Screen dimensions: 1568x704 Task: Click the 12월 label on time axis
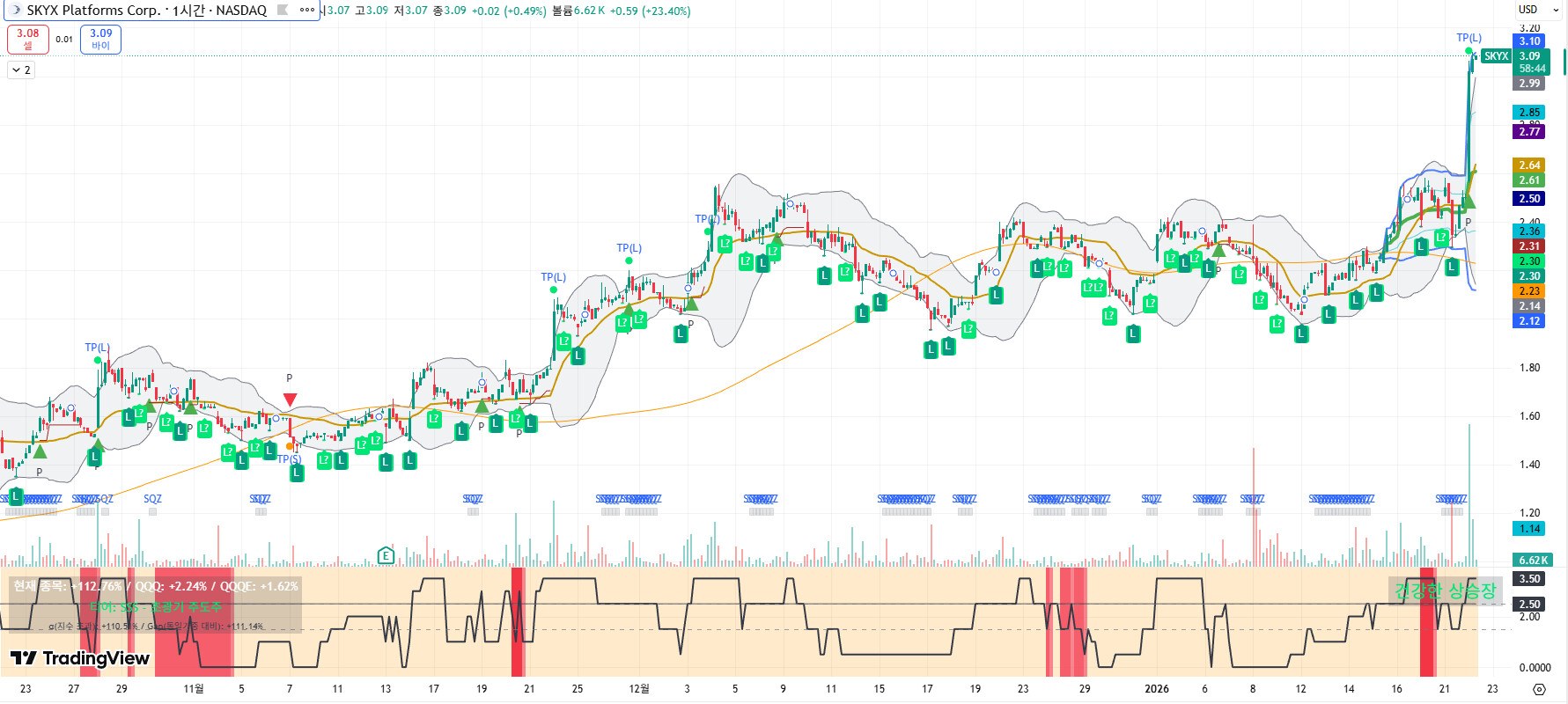[x=639, y=689]
